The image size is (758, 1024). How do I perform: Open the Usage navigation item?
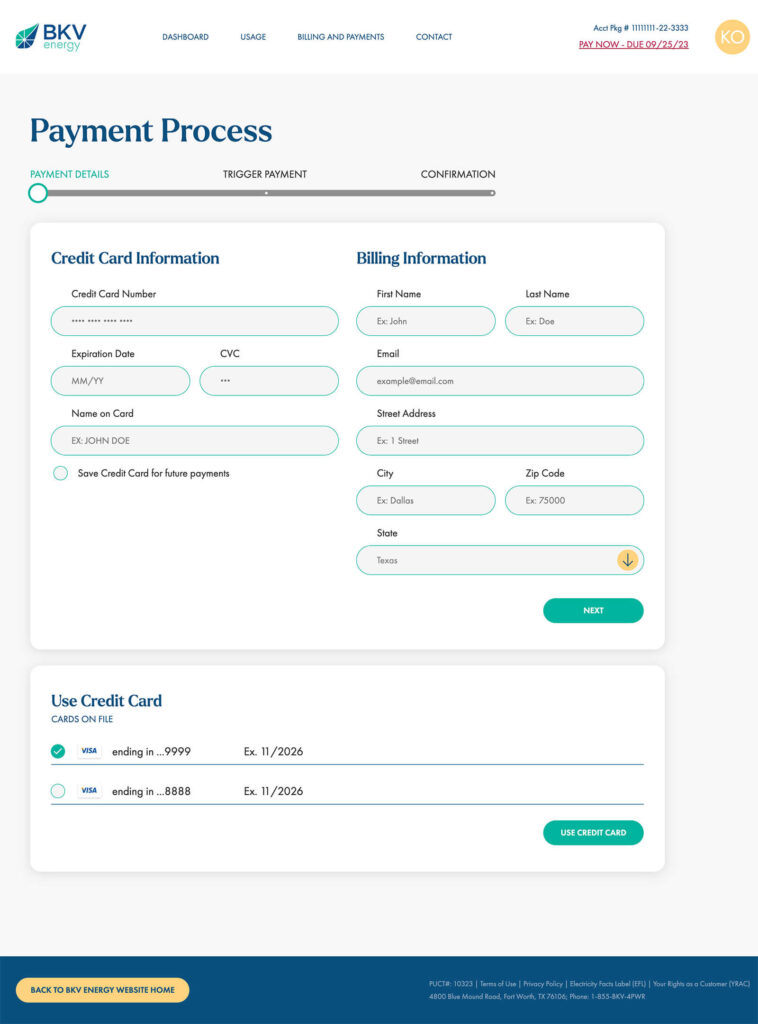click(253, 37)
